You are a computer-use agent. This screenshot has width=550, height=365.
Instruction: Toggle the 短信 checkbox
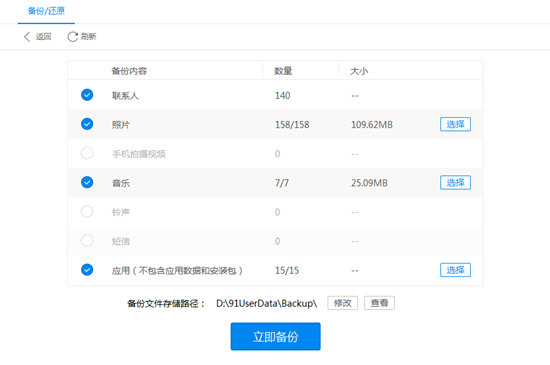(87, 241)
